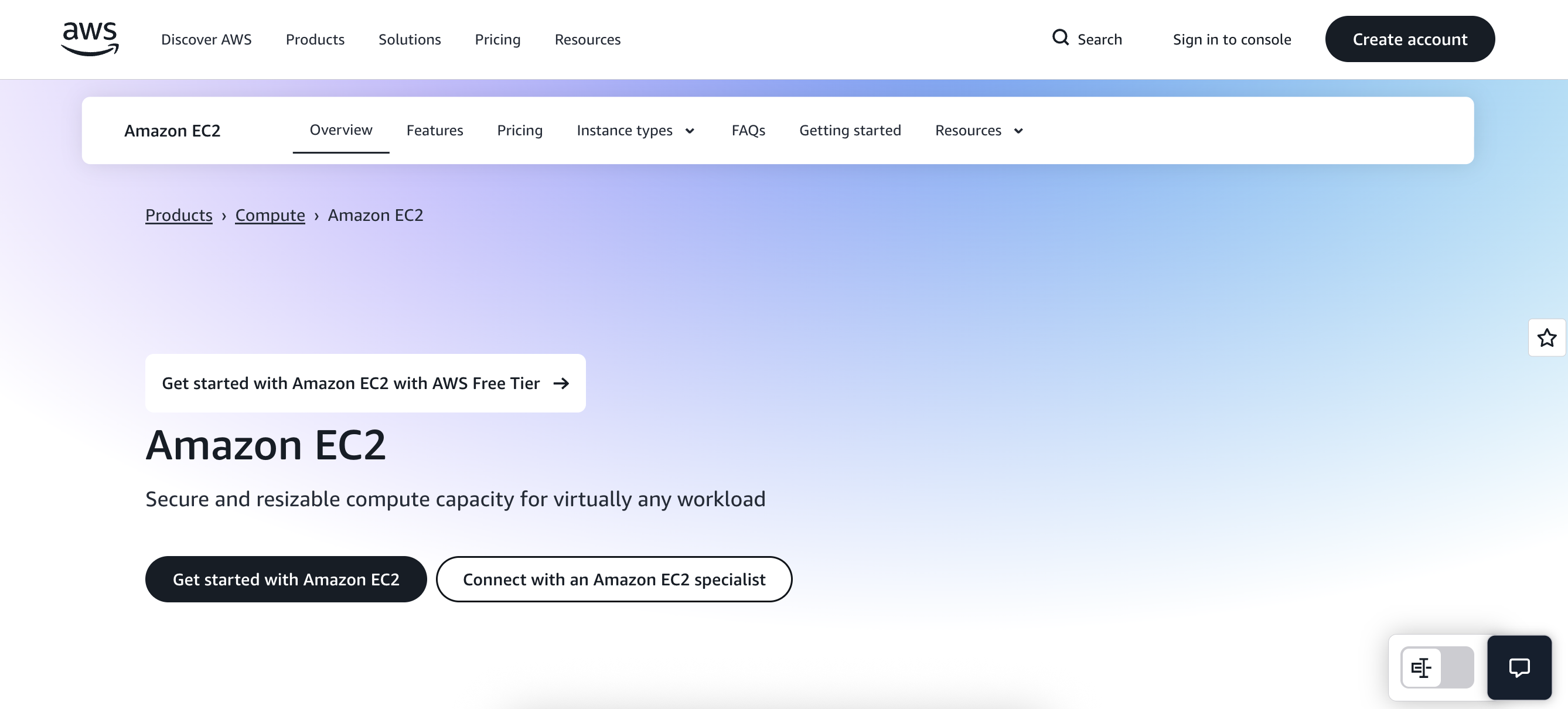Click the AWS logo
Screen dimensions: 1568x709
(x=90, y=39)
